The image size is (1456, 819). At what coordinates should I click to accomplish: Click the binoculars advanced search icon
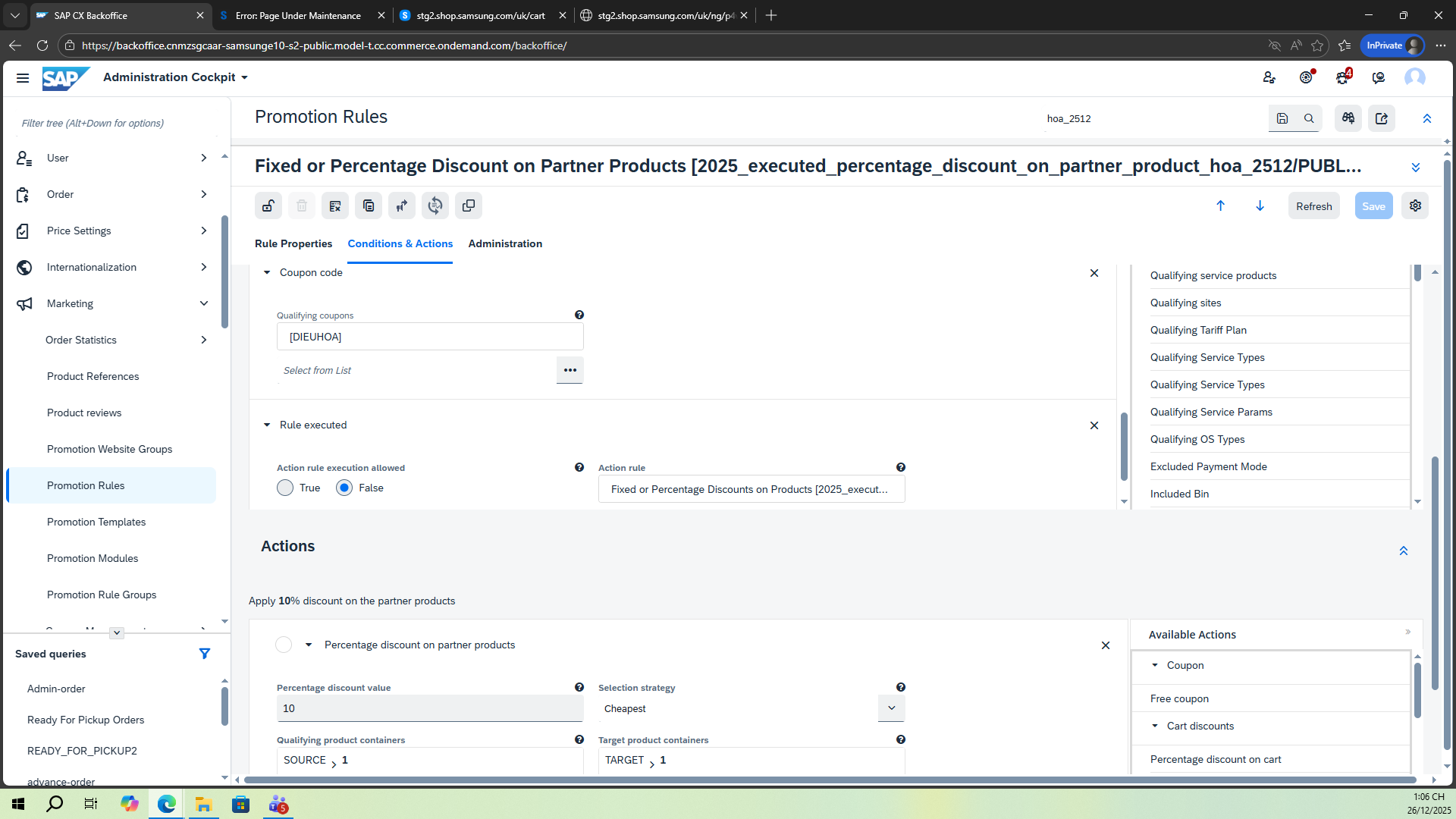tap(1348, 118)
